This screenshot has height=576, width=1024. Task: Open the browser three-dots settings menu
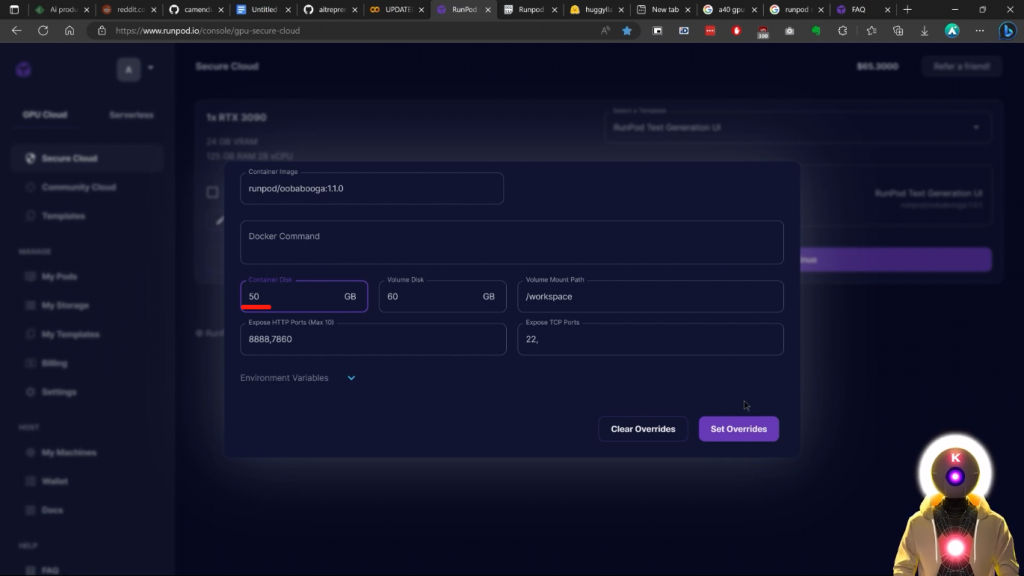click(x=980, y=31)
